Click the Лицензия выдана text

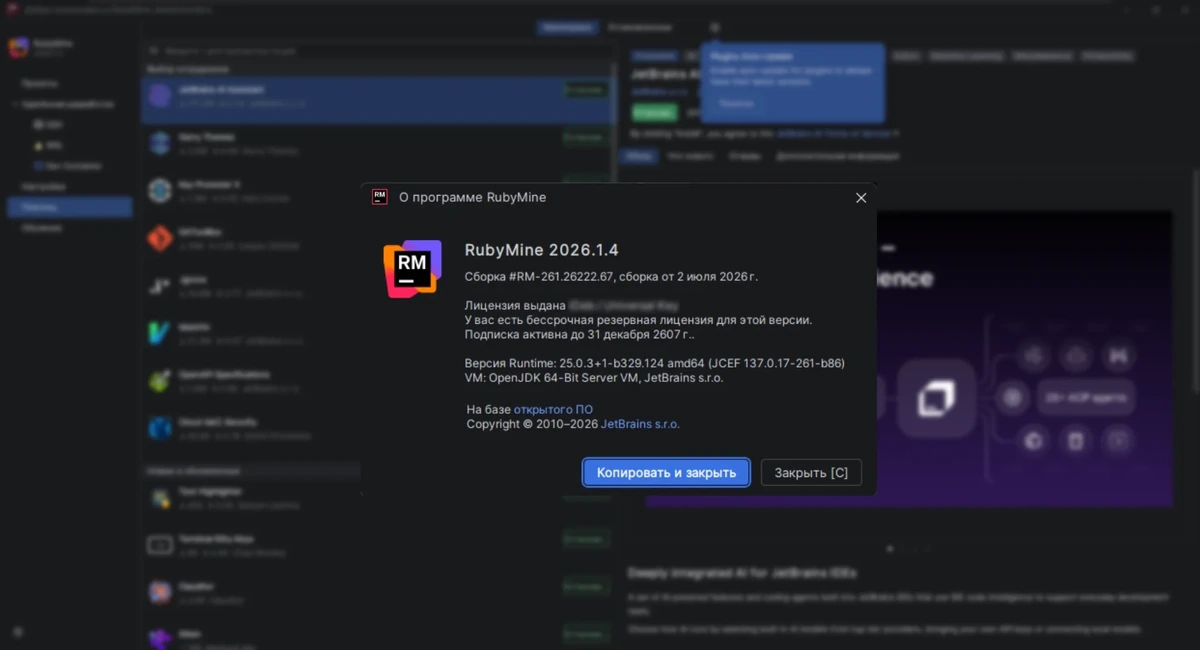[515, 305]
